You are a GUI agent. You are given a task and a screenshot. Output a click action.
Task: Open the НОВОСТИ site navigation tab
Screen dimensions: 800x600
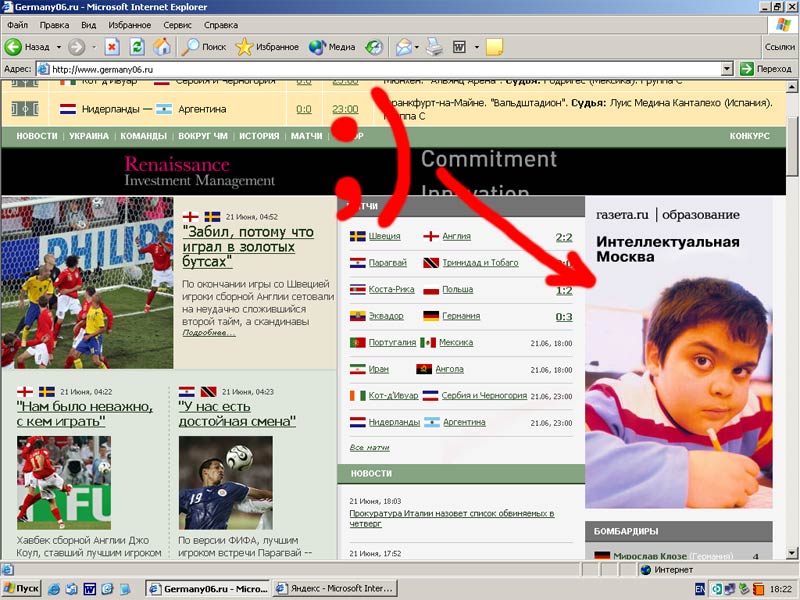click(37, 136)
